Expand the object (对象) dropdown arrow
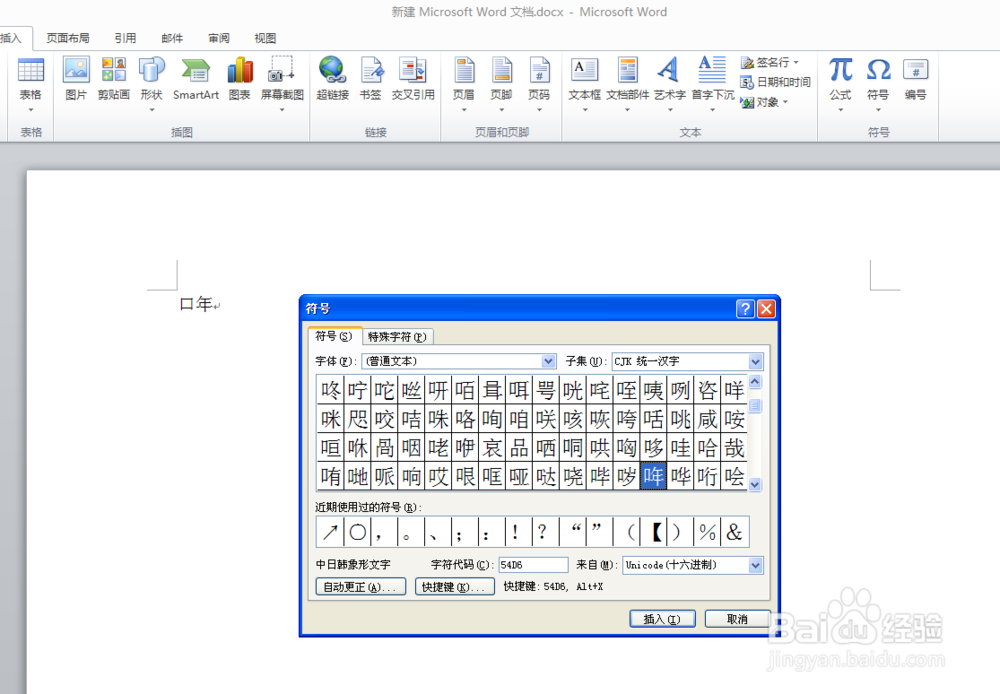This screenshot has height=694, width=1000. click(x=785, y=102)
